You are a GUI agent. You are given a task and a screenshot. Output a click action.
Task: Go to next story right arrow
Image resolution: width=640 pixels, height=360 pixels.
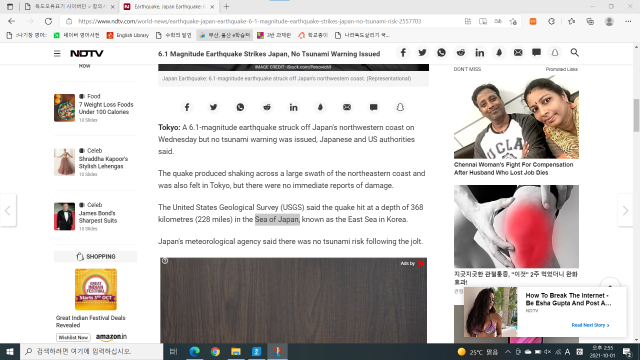tap(625, 211)
